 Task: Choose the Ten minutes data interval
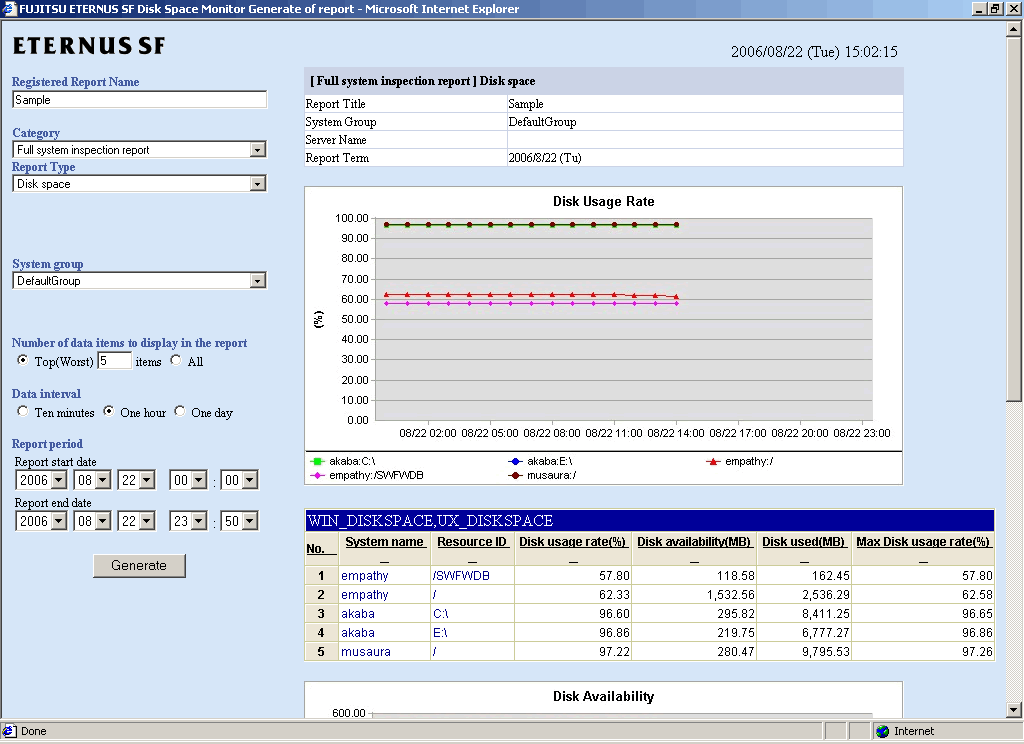point(23,411)
